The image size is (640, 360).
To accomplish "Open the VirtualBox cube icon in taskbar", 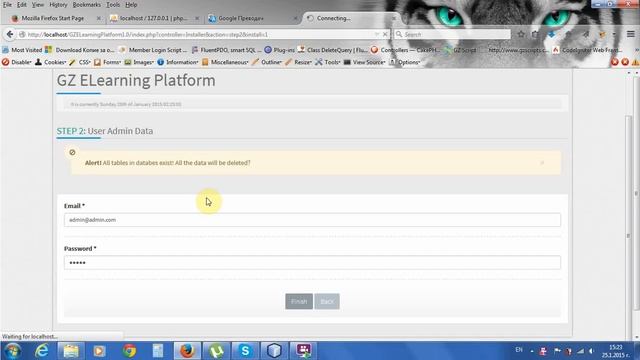I will click(274, 351).
